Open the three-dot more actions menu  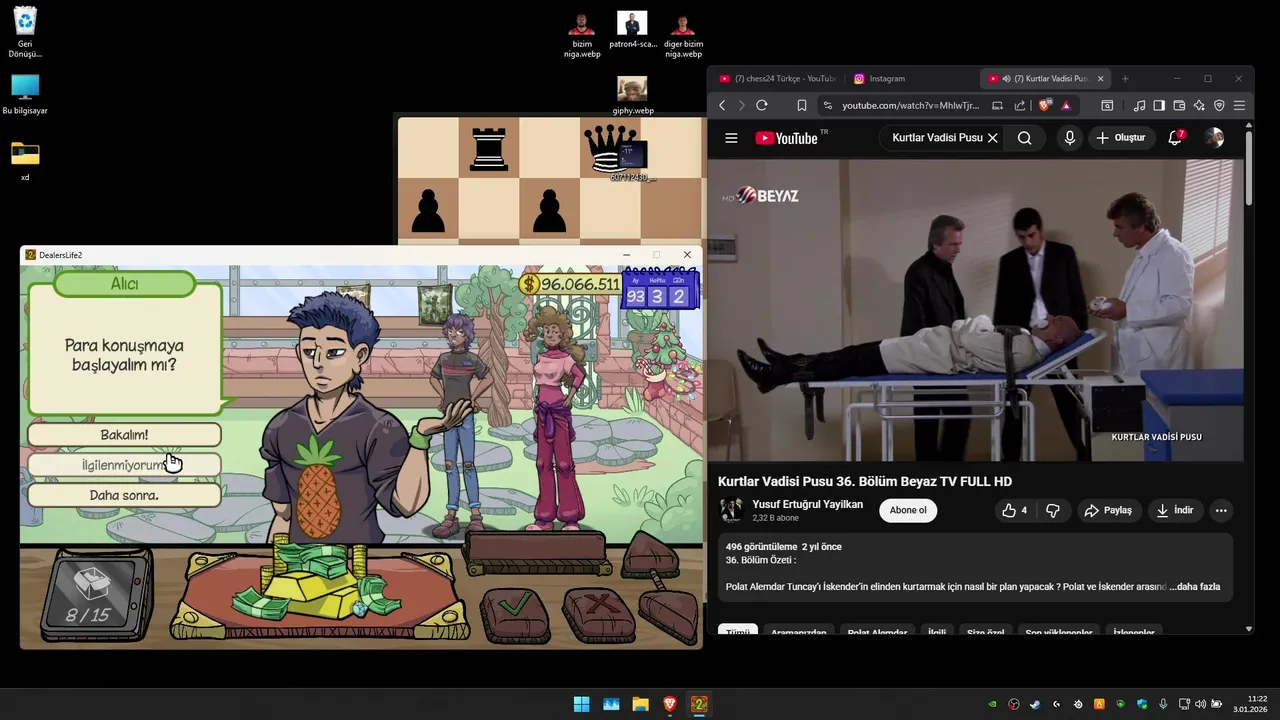pyautogui.click(x=1221, y=510)
